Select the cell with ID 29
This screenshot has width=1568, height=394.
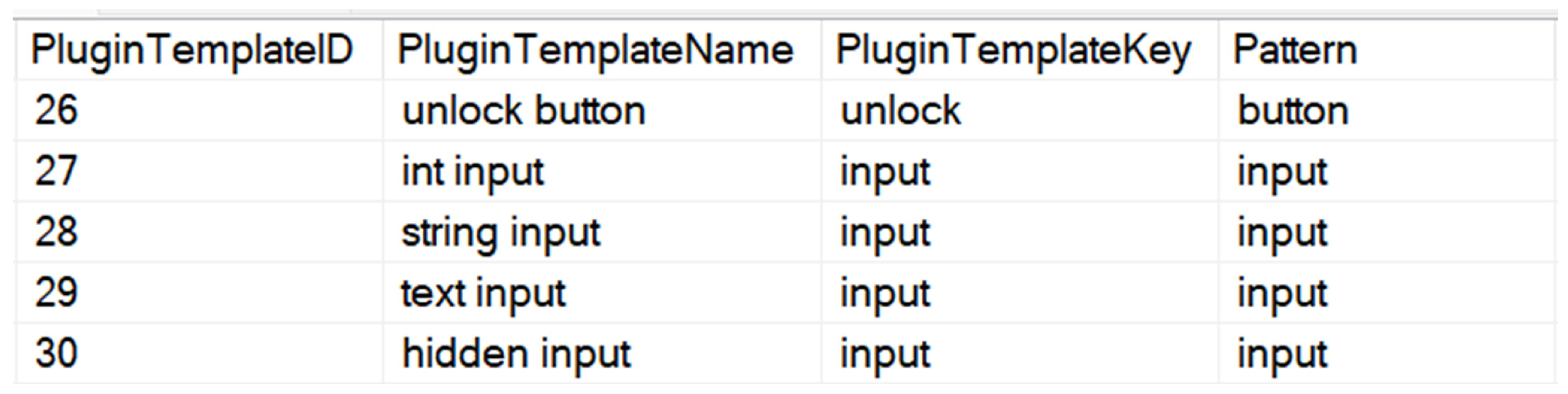[x=57, y=294]
